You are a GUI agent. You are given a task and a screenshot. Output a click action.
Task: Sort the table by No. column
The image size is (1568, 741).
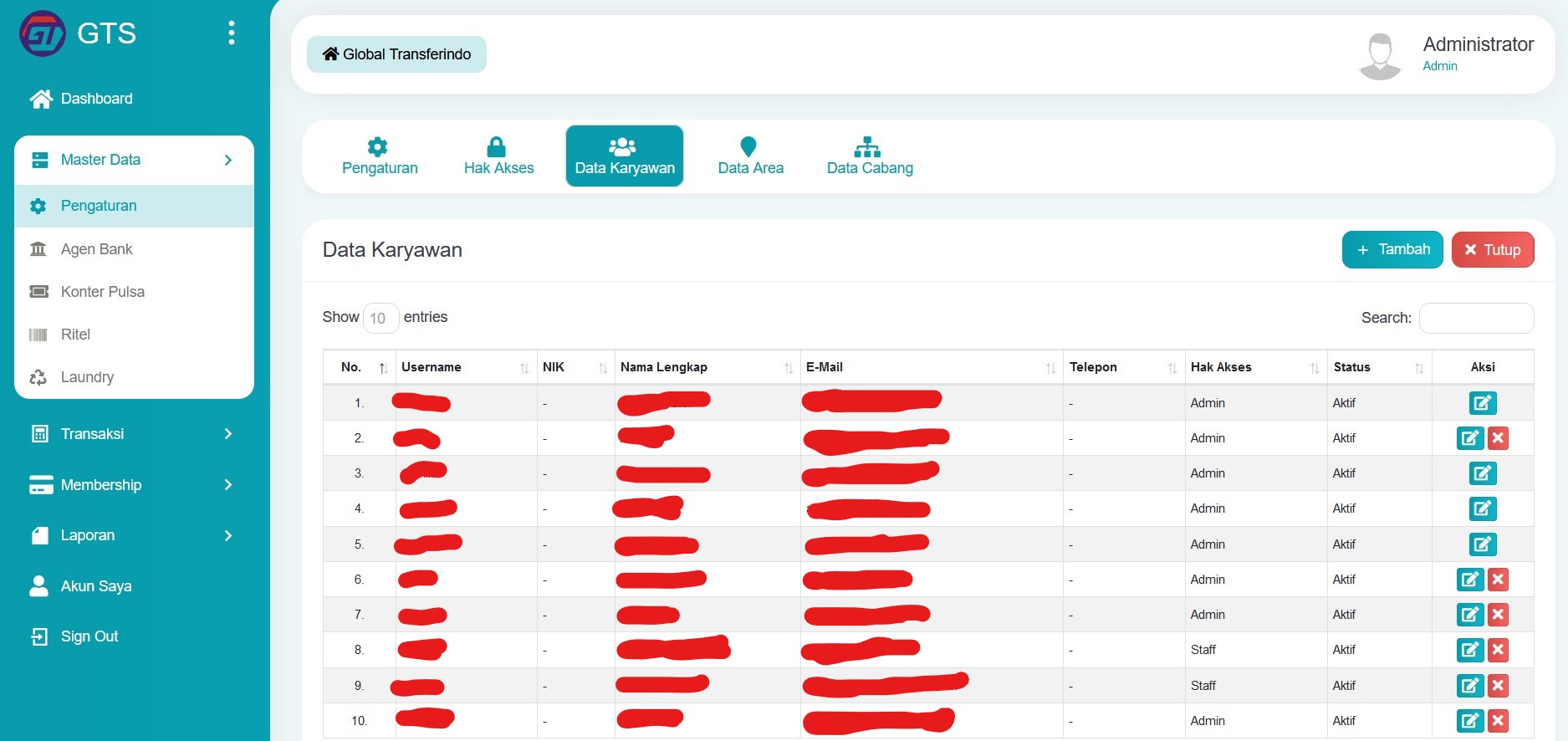tap(360, 367)
